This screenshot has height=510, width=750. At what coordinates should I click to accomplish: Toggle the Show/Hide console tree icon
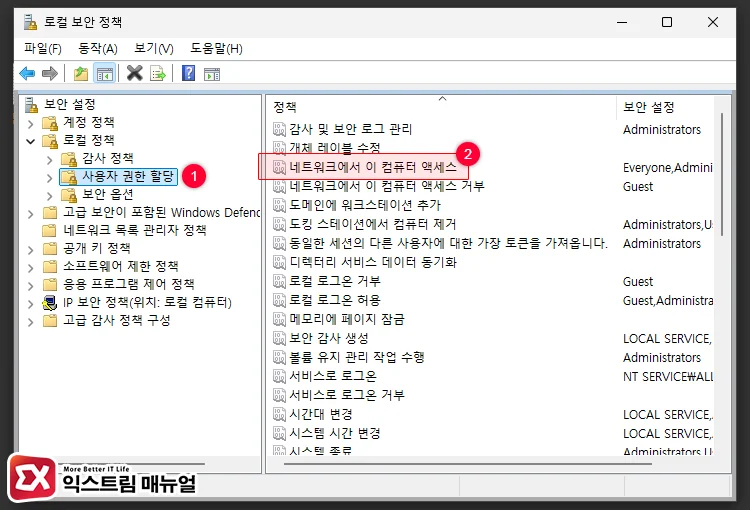(x=105, y=74)
